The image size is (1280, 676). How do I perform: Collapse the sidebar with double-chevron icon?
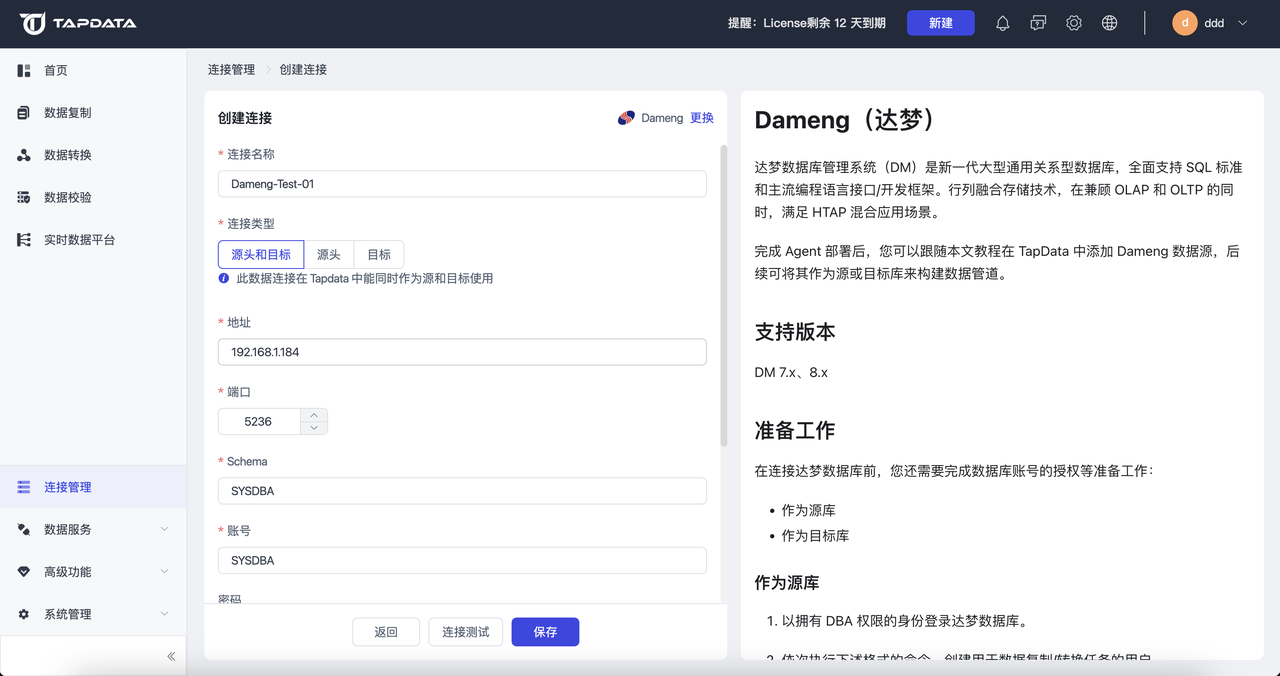(x=171, y=656)
